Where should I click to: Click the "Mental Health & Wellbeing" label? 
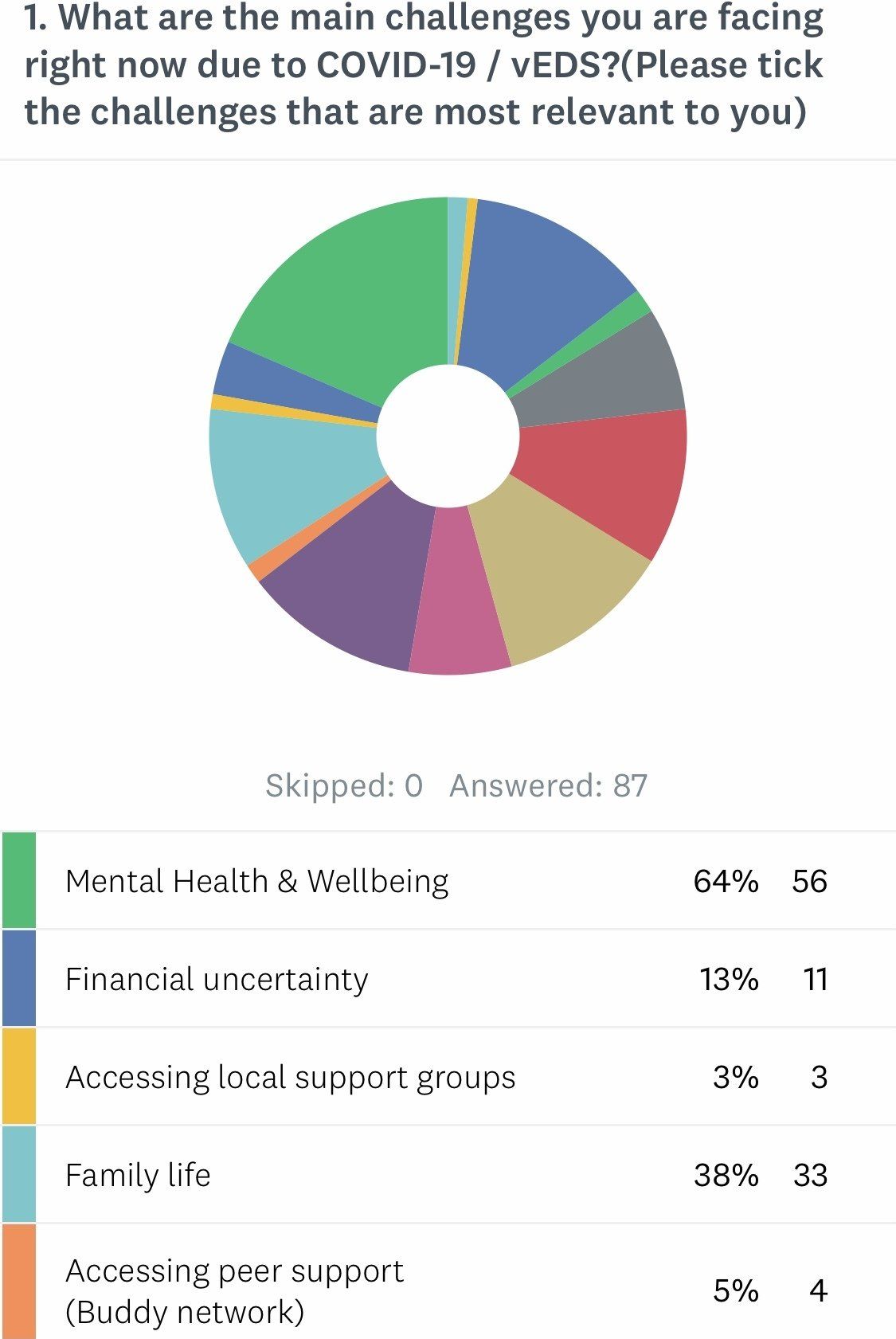pos(256,881)
